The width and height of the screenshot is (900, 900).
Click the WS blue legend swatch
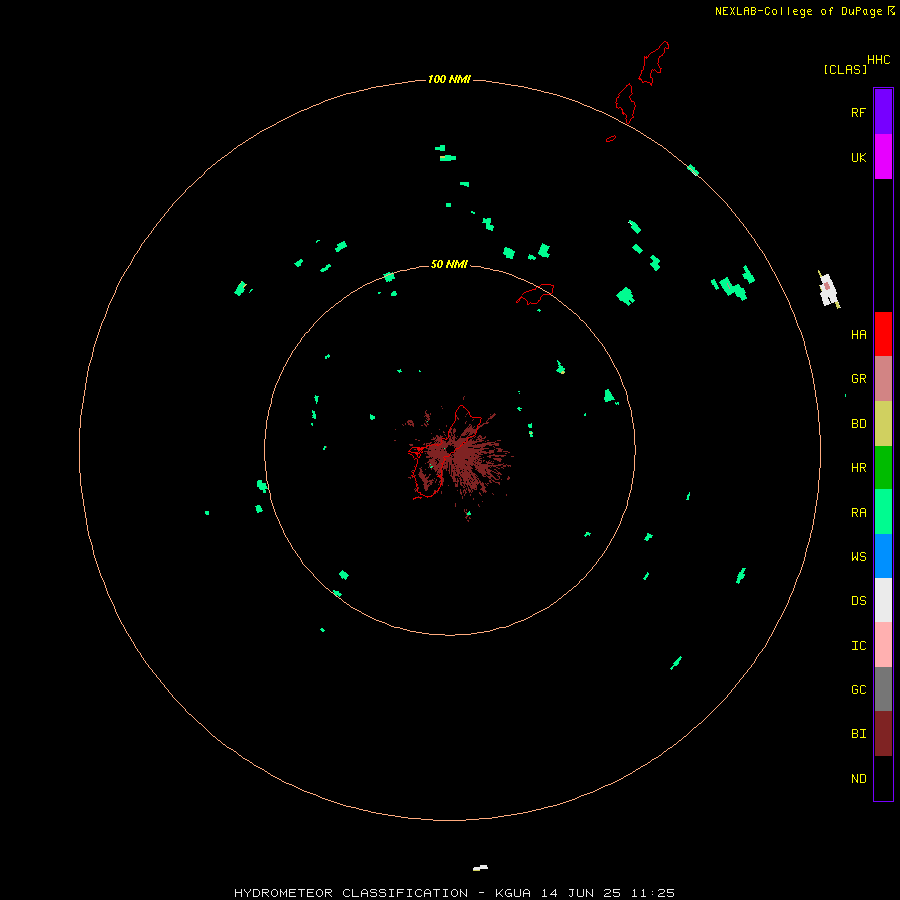point(883,556)
